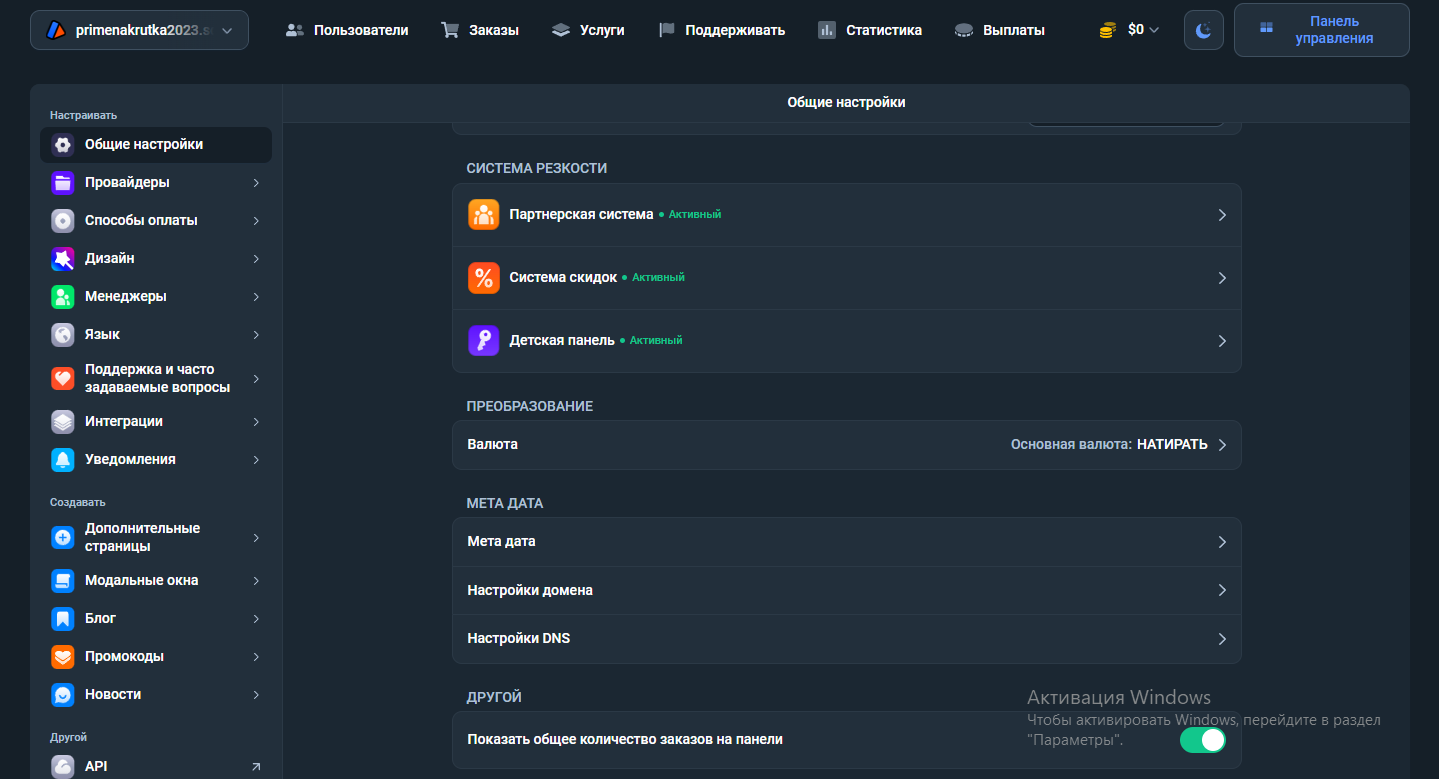Click the Дизайн magic wand icon
This screenshot has height=779, width=1439.
[63, 259]
